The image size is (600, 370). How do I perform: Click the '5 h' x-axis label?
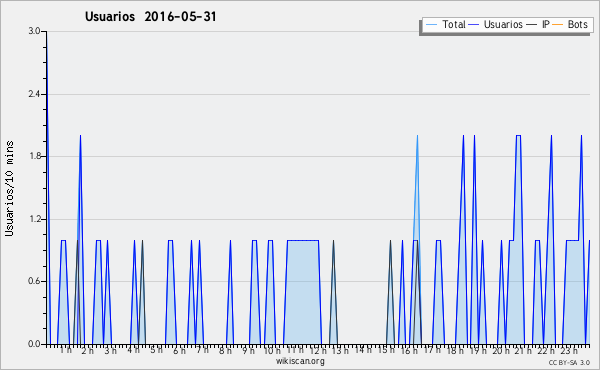(x=156, y=350)
